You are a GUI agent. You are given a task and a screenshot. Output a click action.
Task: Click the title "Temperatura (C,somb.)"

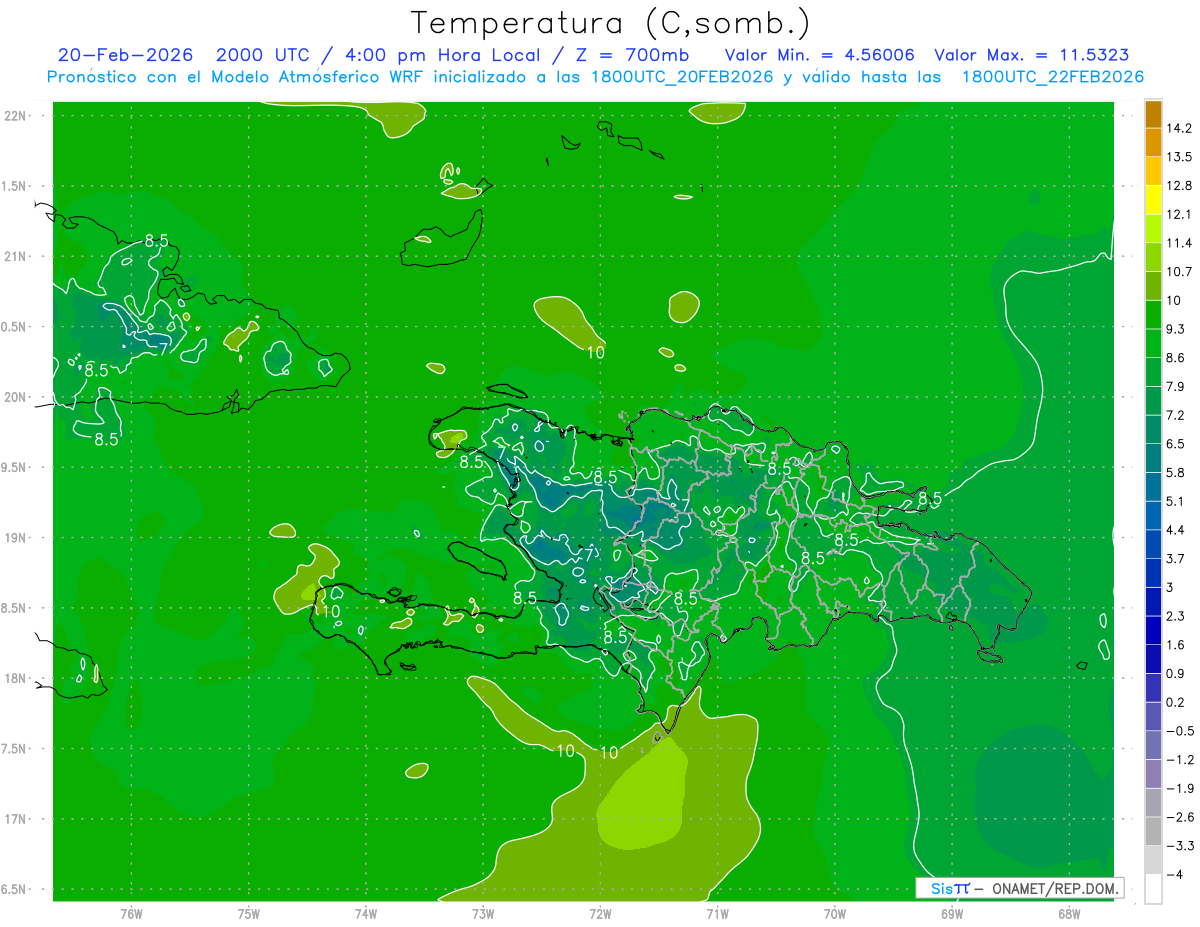pyautogui.click(x=609, y=23)
